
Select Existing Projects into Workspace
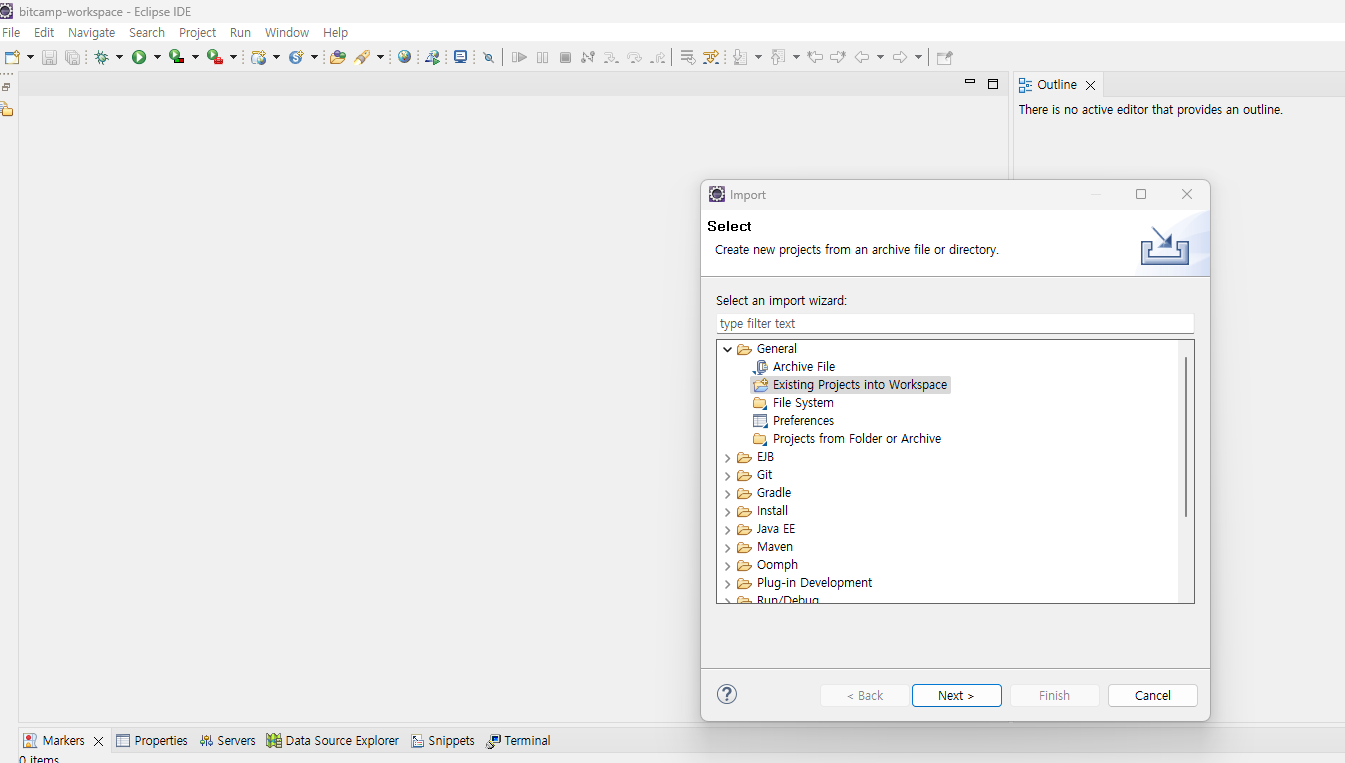(850, 385)
